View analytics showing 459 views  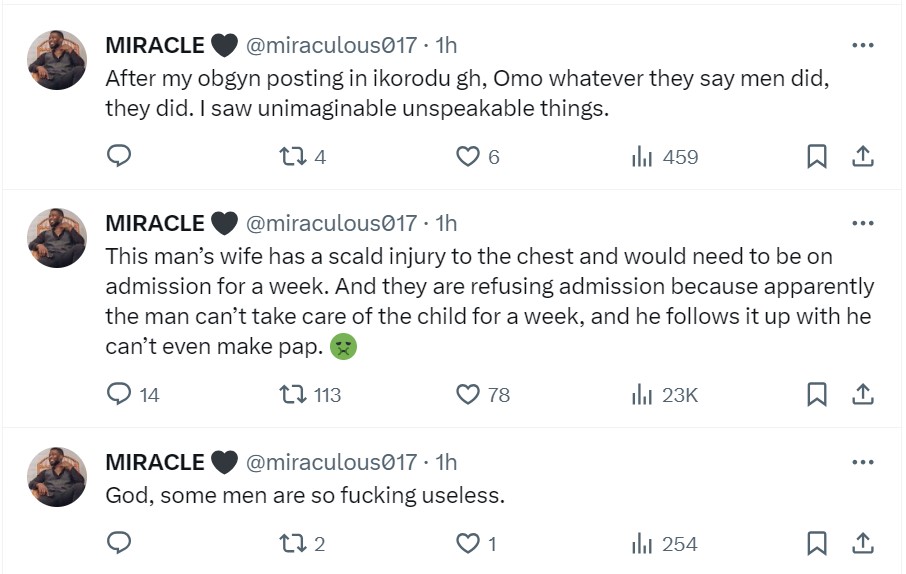642,157
